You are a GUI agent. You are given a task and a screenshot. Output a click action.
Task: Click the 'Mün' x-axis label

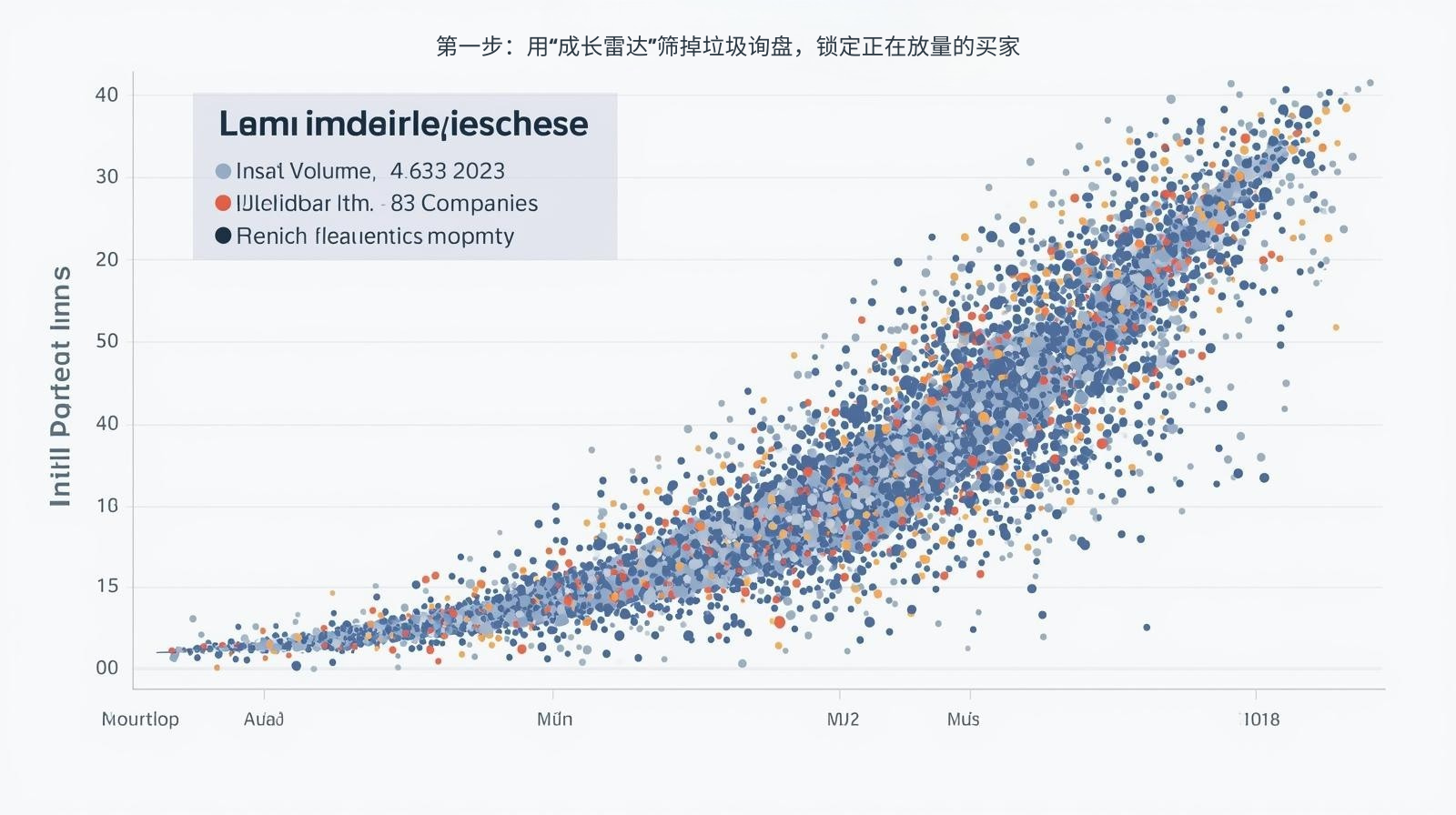(x=554, y=719)
